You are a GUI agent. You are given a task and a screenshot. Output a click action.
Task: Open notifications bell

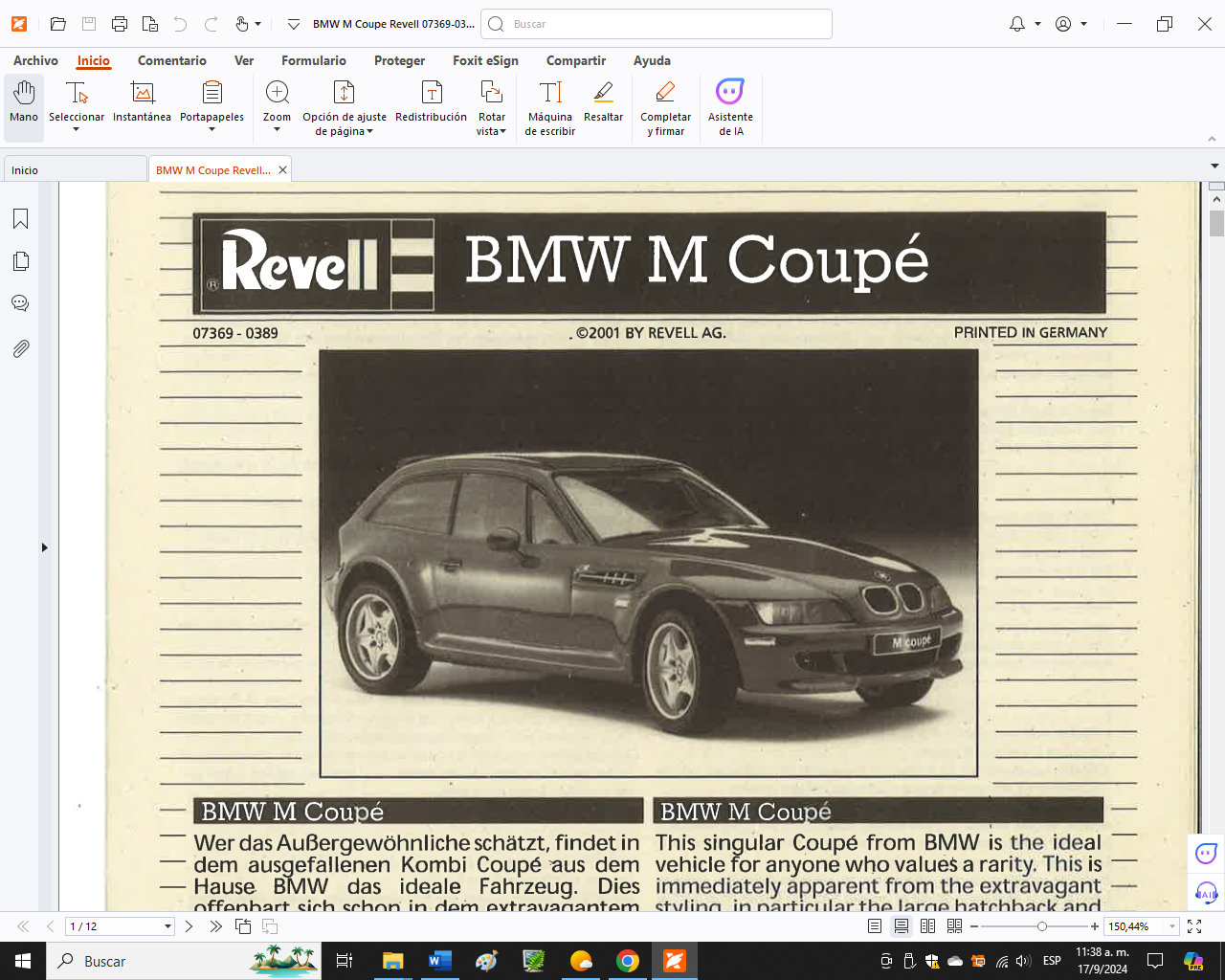[1017, 24]
